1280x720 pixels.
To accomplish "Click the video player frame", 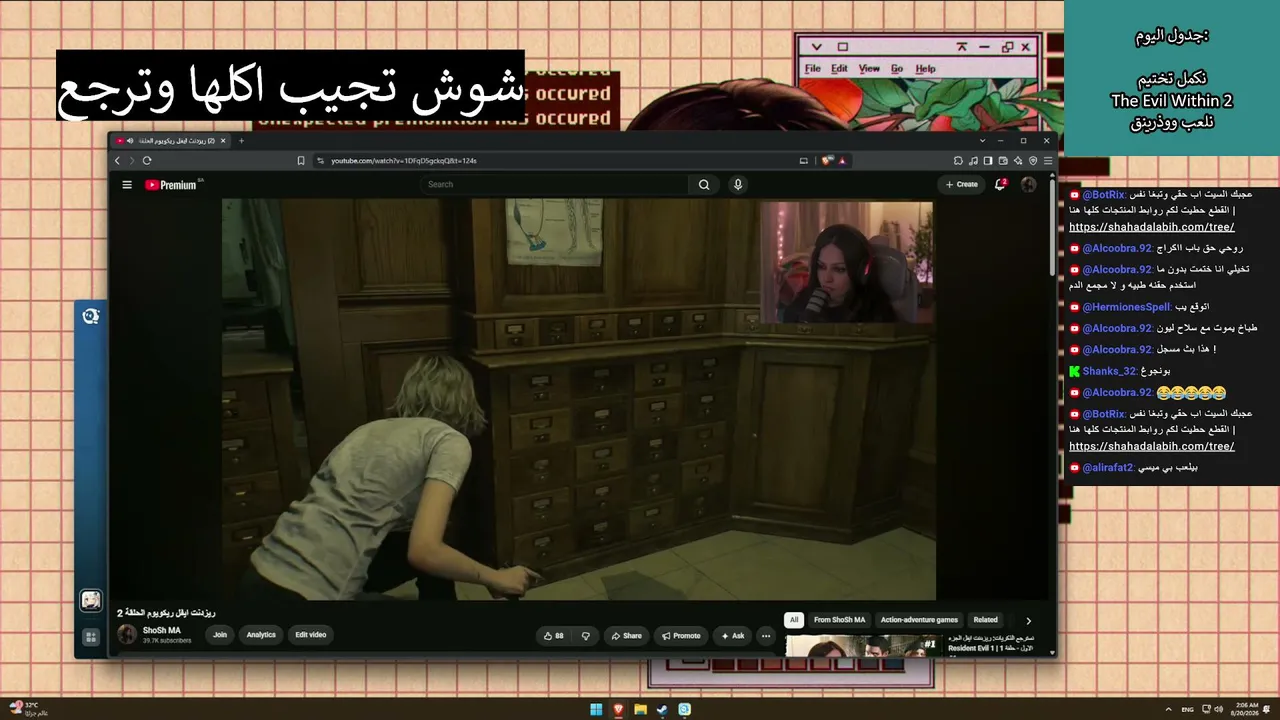I will pyautogui.click(x=579, y=399).
